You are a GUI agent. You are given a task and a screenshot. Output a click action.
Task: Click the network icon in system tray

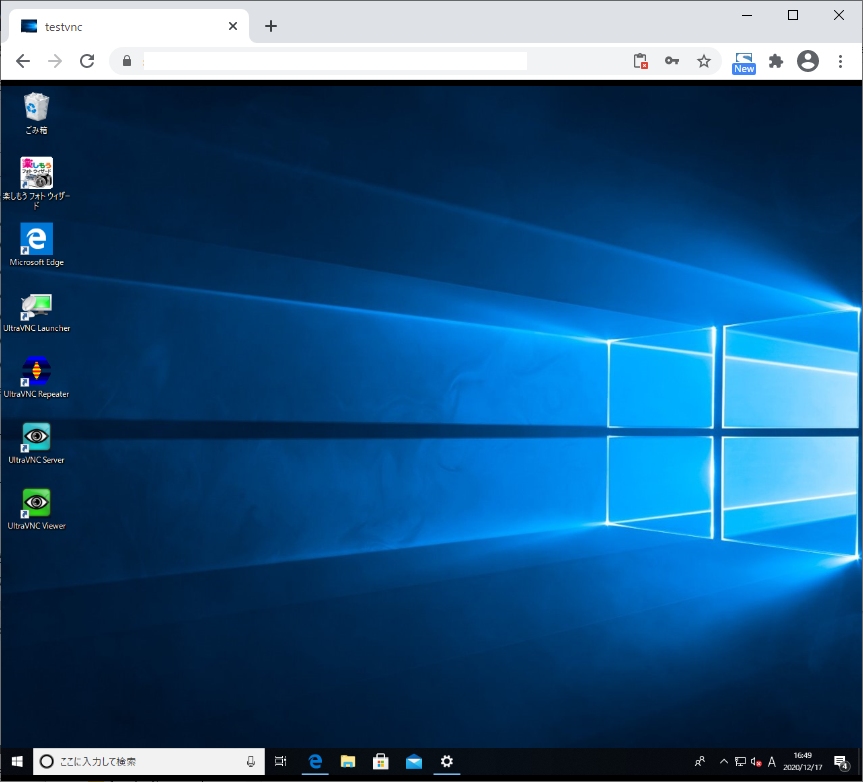tap(740, 761)
